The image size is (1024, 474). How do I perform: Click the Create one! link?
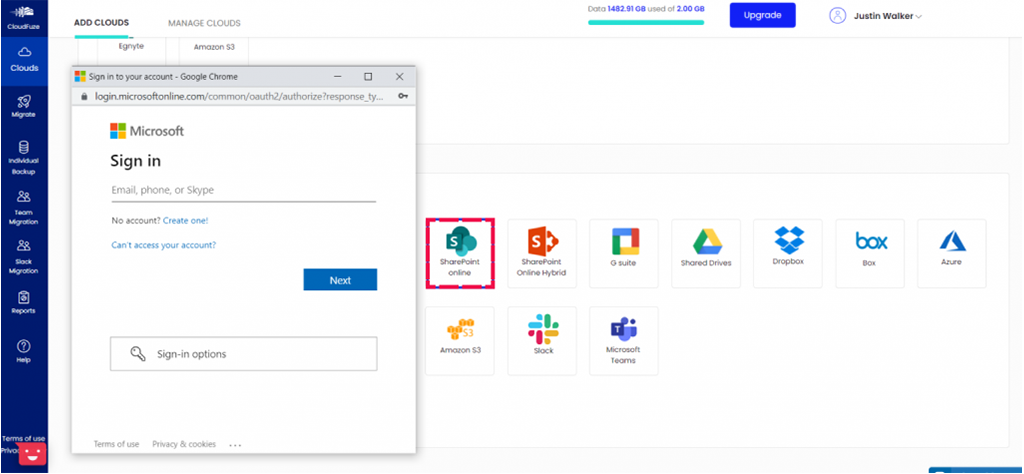[x=185, y=221]
